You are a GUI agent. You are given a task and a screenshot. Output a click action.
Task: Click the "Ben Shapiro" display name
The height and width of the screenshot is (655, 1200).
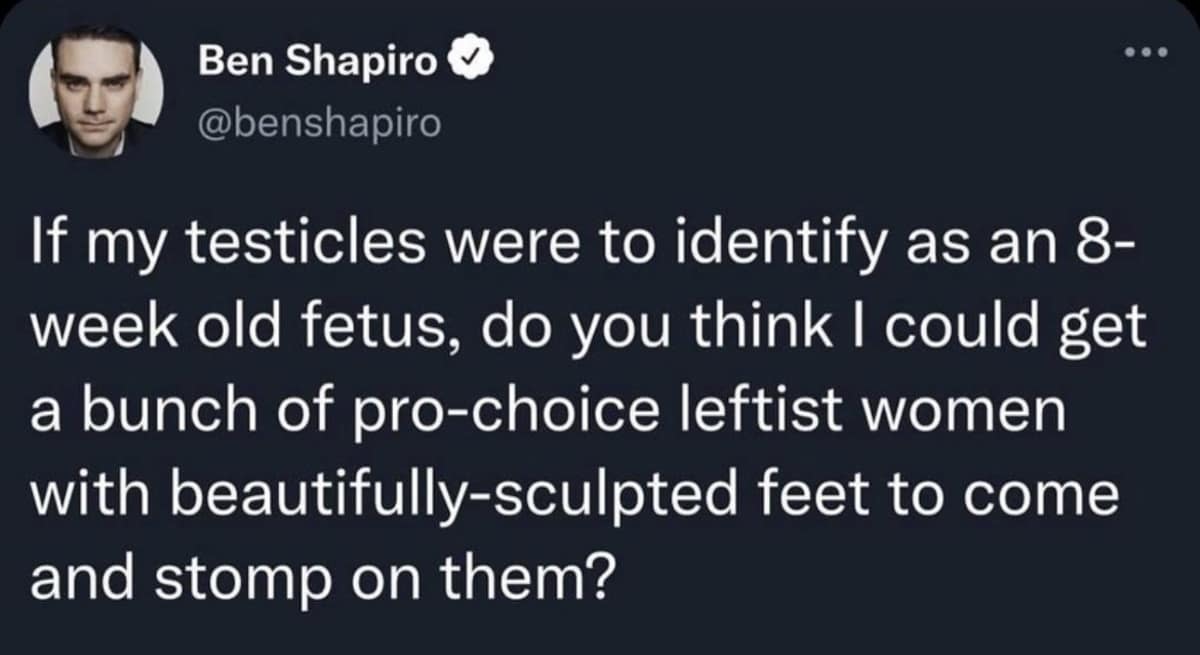(x=319, y=63)
